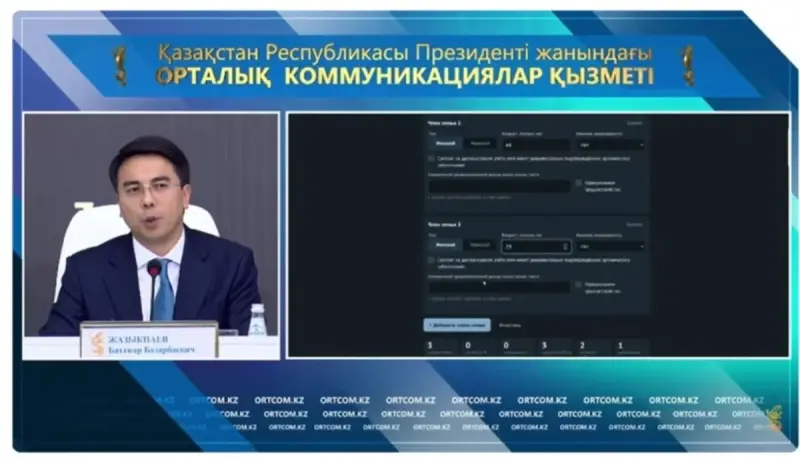This screenshot has width=800, height=459.
Task: Select Женский gender for family member 2
Action: pyautogui.click(x=445, y=144)
